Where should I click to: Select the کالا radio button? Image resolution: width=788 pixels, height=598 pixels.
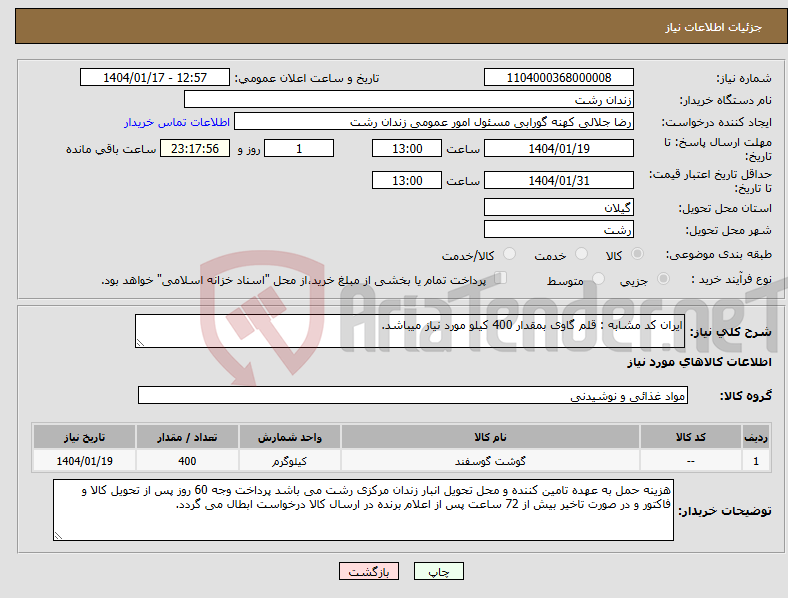637,254
